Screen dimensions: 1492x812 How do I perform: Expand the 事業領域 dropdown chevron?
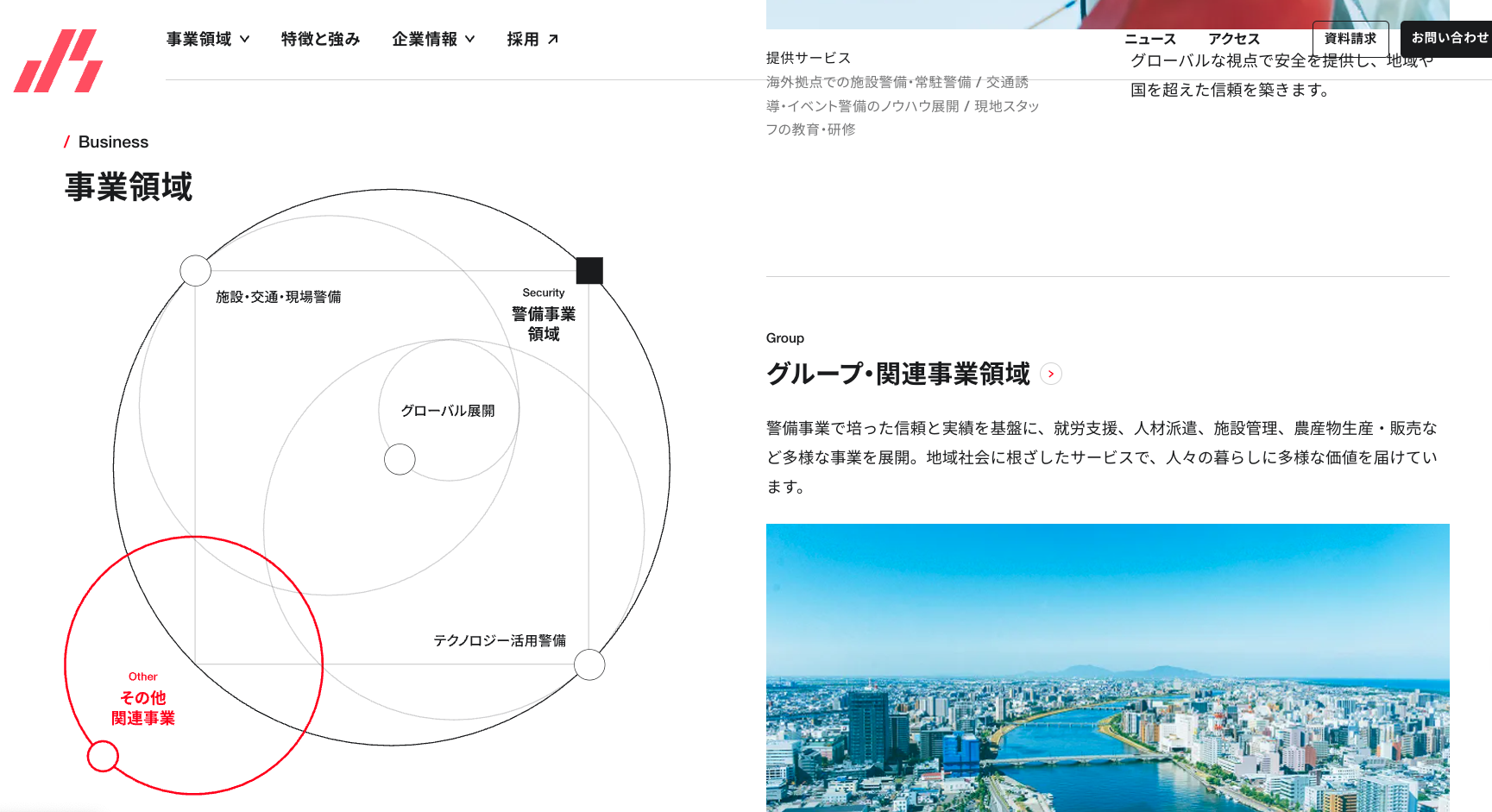pyautogui.click(x=245, y=39)
